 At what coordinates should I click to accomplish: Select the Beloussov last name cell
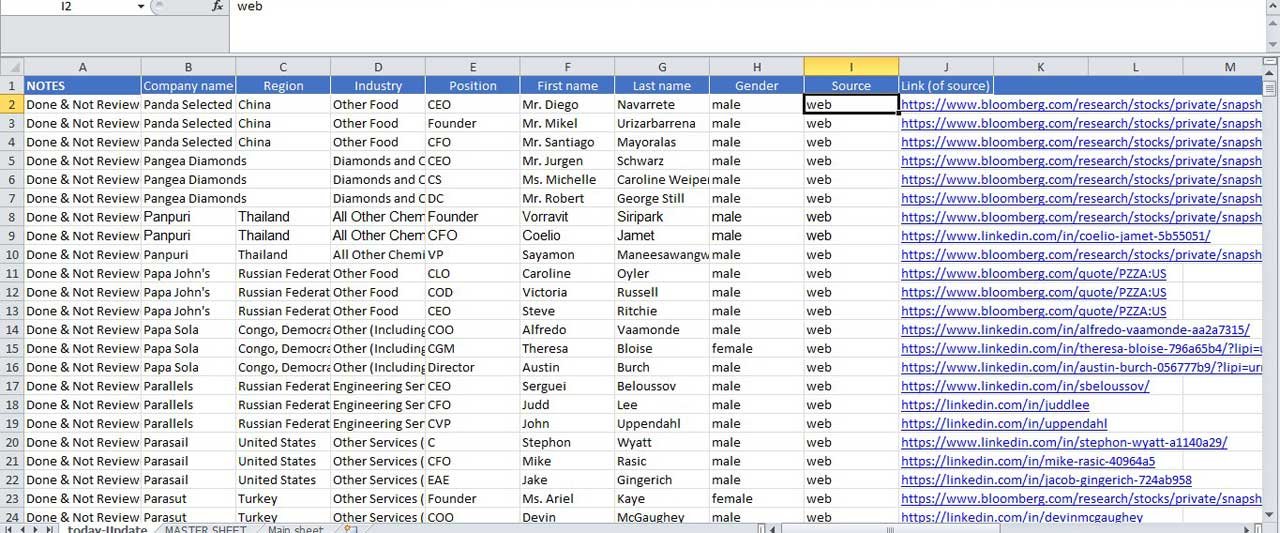tap(662, 386)
